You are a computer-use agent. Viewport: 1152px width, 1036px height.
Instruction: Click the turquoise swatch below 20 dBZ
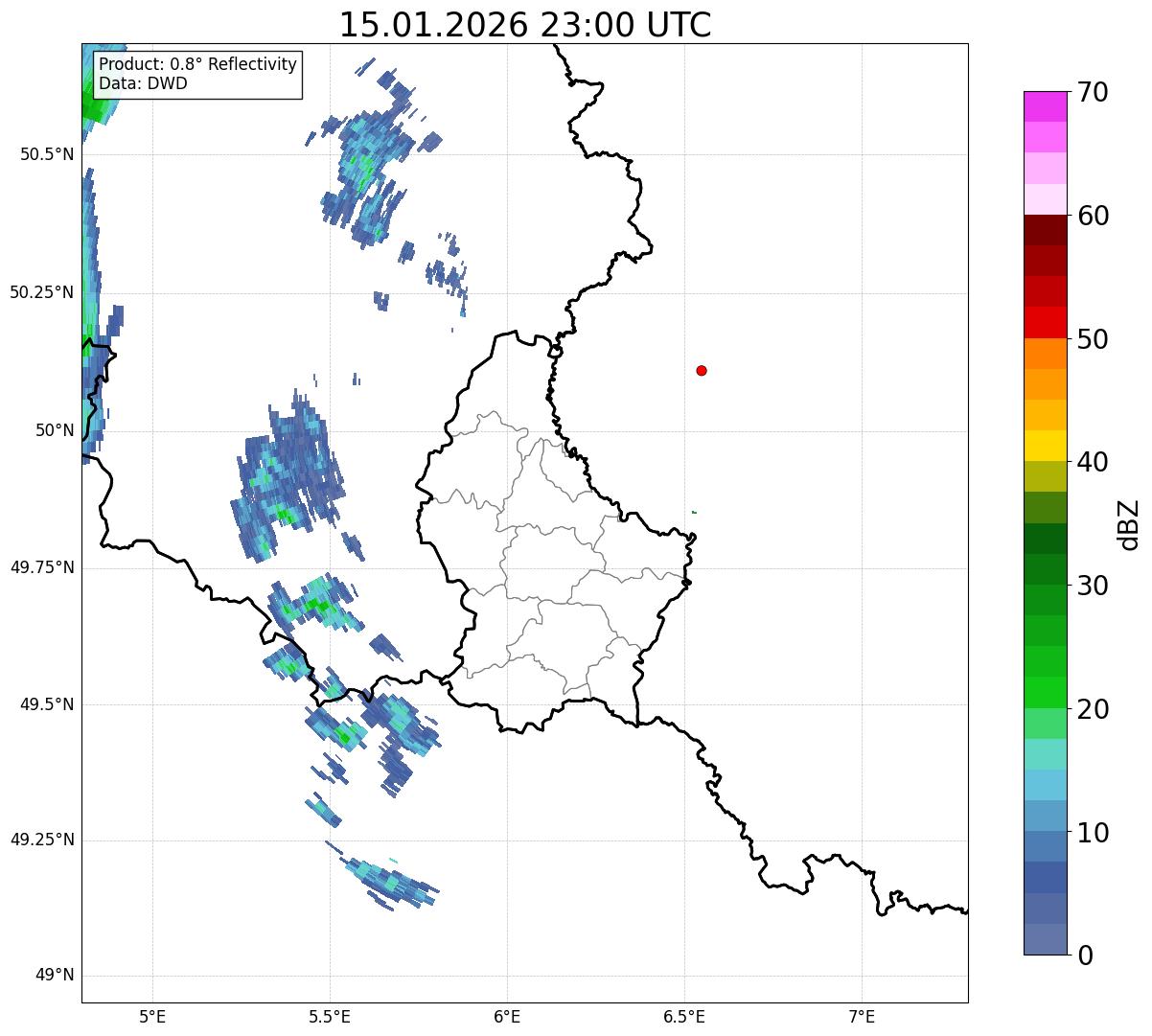1046,754
